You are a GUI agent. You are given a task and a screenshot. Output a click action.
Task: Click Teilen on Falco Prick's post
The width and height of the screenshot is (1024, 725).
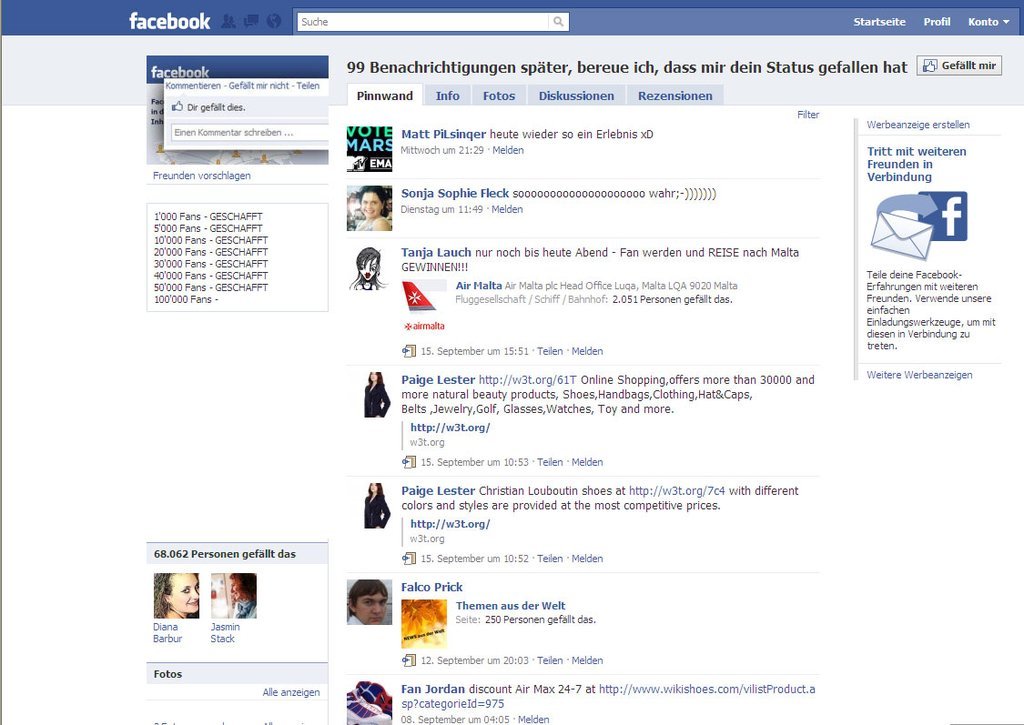click(x=550, y=661)
